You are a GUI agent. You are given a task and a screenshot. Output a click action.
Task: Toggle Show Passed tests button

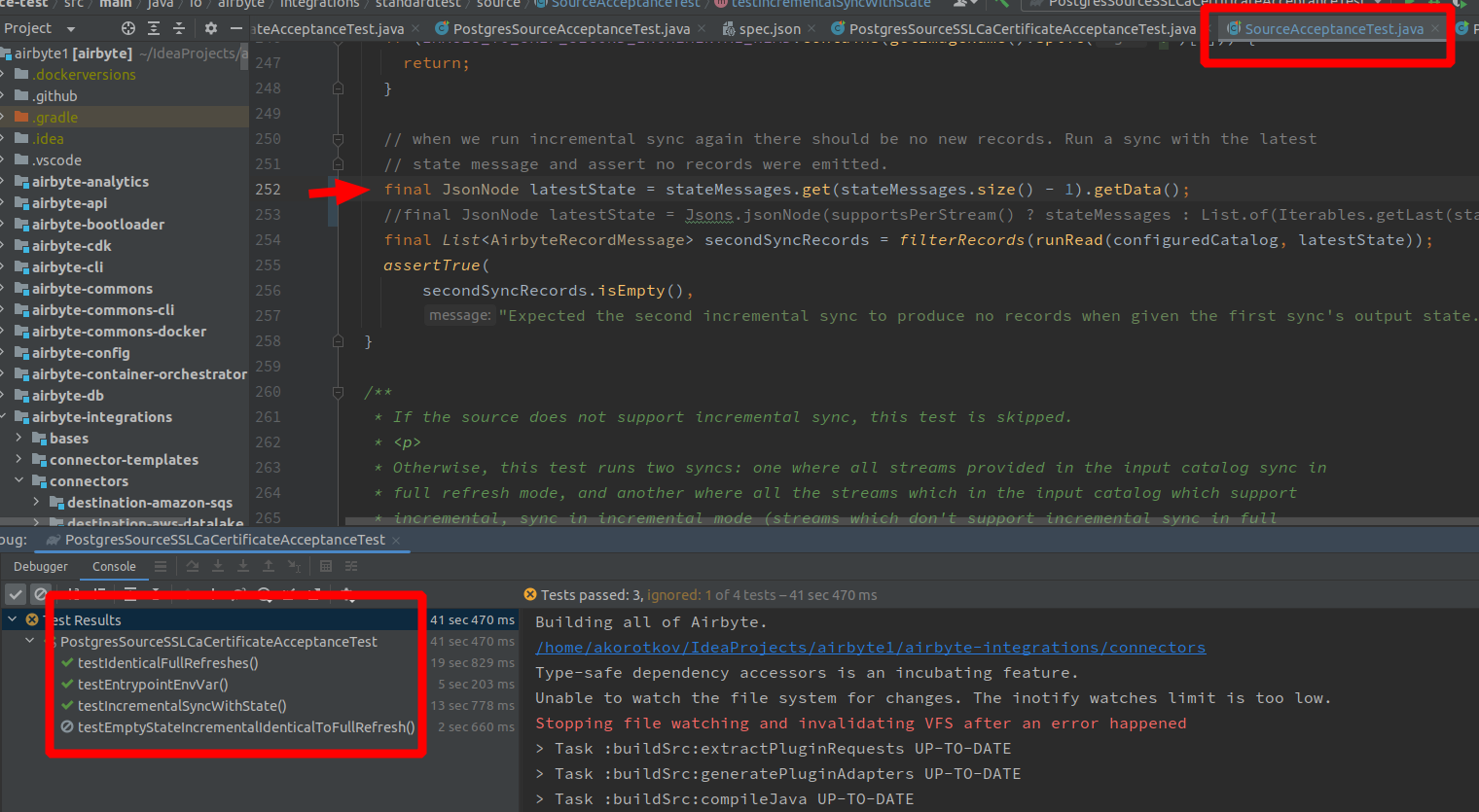coord(16,594)
